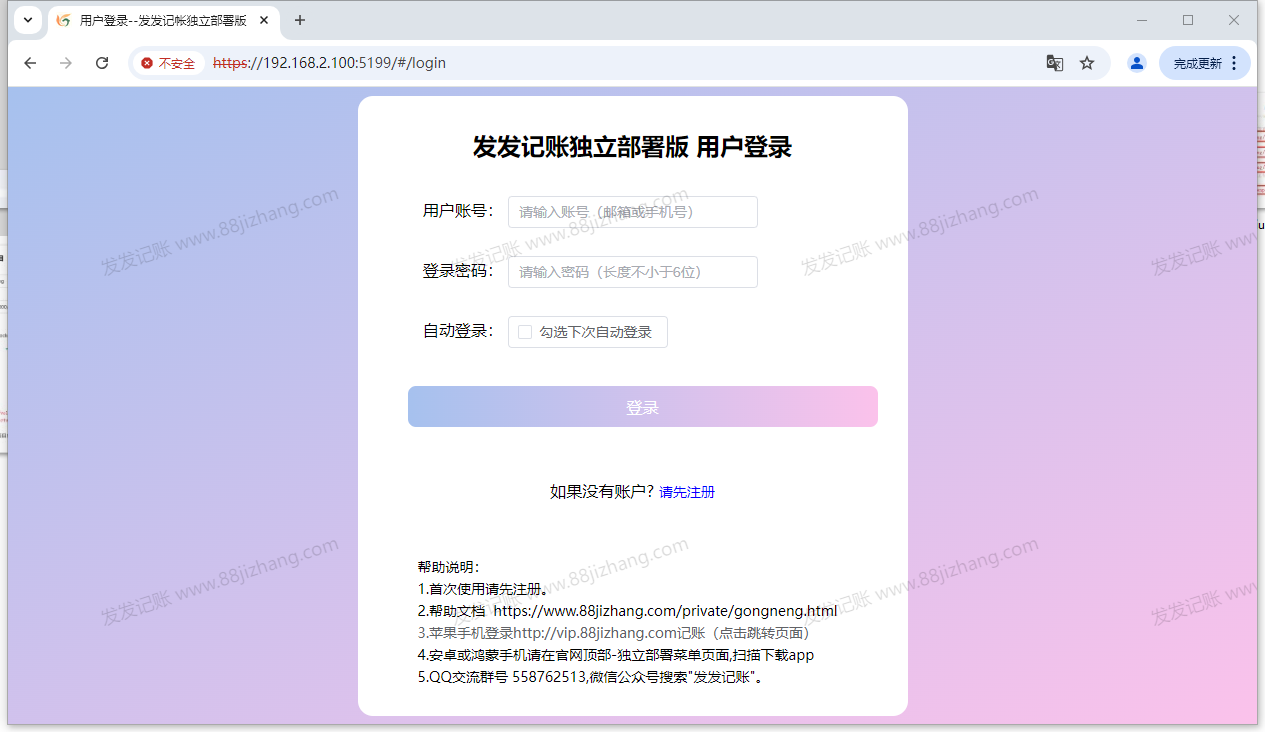
Task: Open the translate page icon
Action: point(1054,63)
